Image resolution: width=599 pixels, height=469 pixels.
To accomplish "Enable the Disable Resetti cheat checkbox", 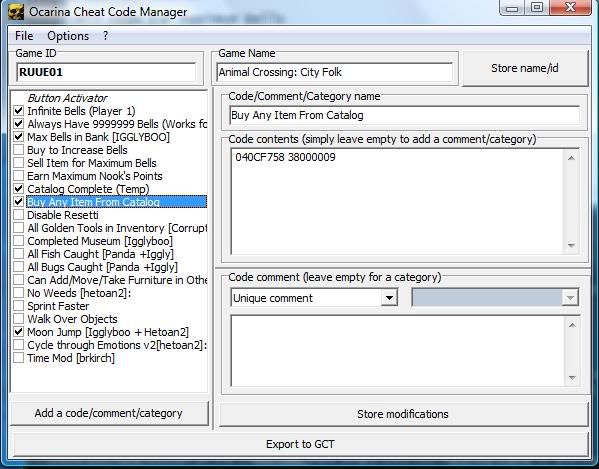I will pyautogui.click(x=18, y=215).
